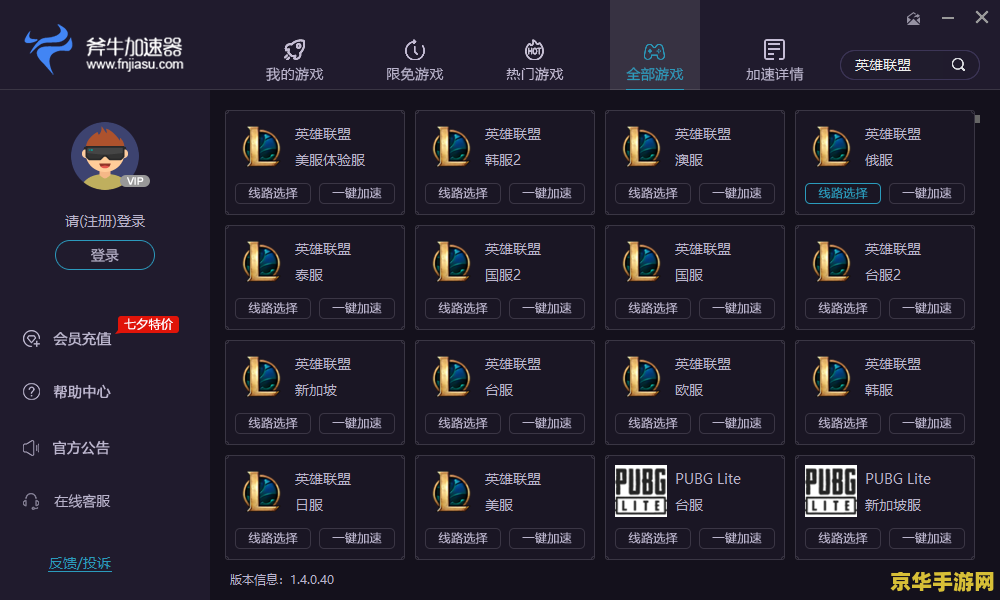Click 一键加速 for 英雄联盟 国服2

tap(547, 308)
